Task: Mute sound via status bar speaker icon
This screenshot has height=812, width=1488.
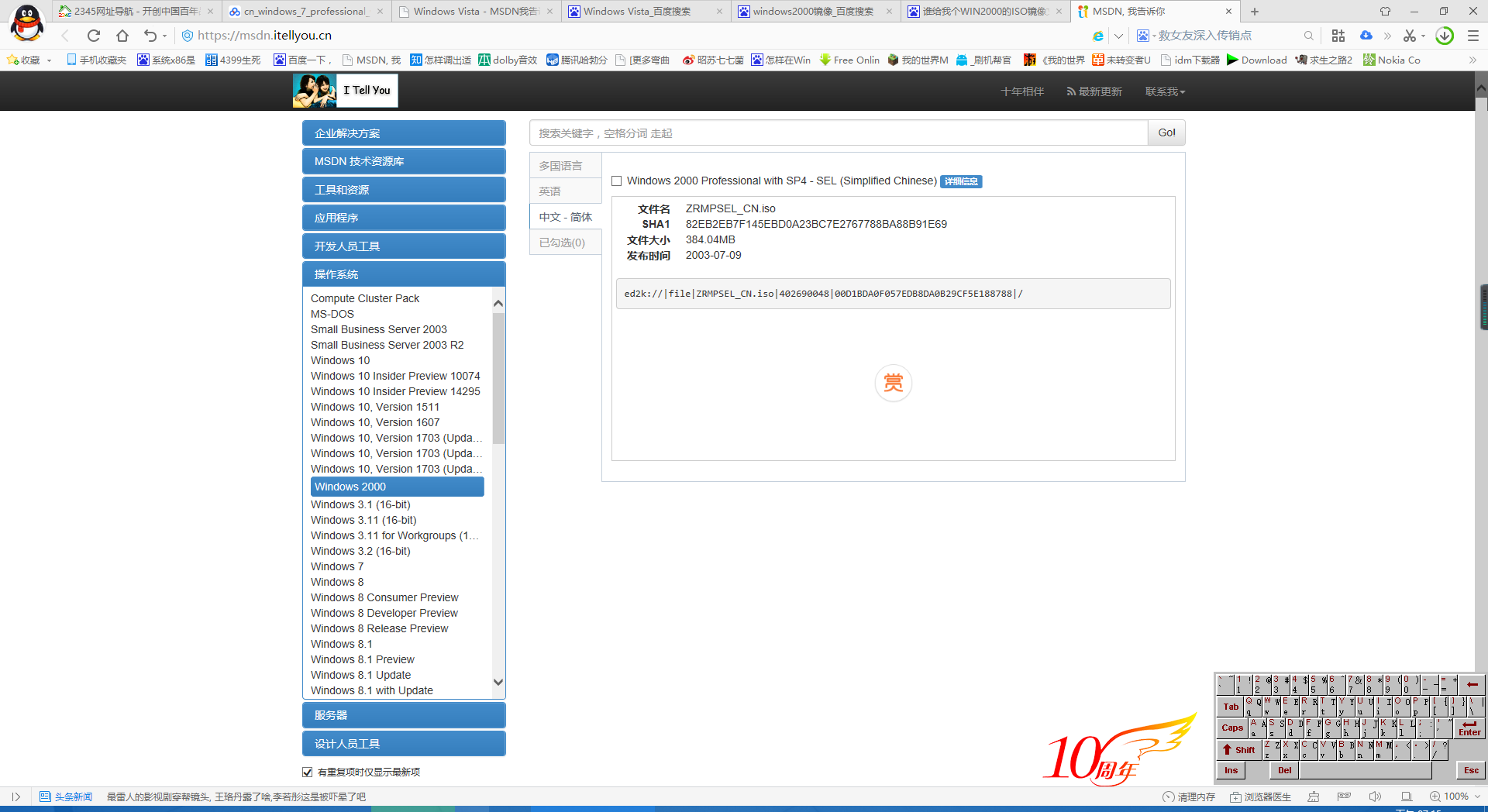Action: [1375, 797]
